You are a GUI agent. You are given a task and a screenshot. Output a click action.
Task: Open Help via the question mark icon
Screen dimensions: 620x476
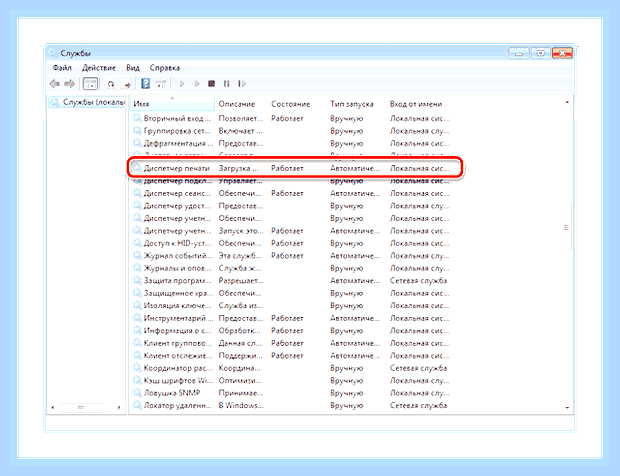(146, 83)
